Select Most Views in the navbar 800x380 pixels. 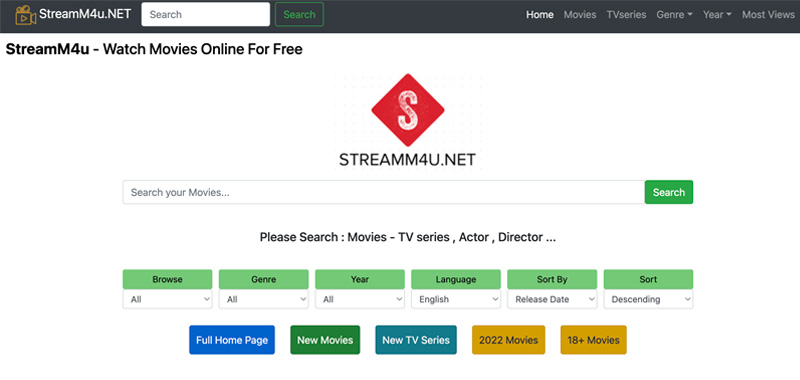click(x=768, y=15)
